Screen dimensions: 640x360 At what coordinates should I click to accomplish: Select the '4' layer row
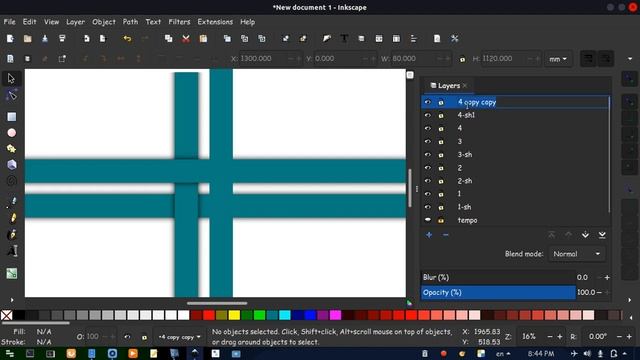pyautogui.click(x=515, y=128)
